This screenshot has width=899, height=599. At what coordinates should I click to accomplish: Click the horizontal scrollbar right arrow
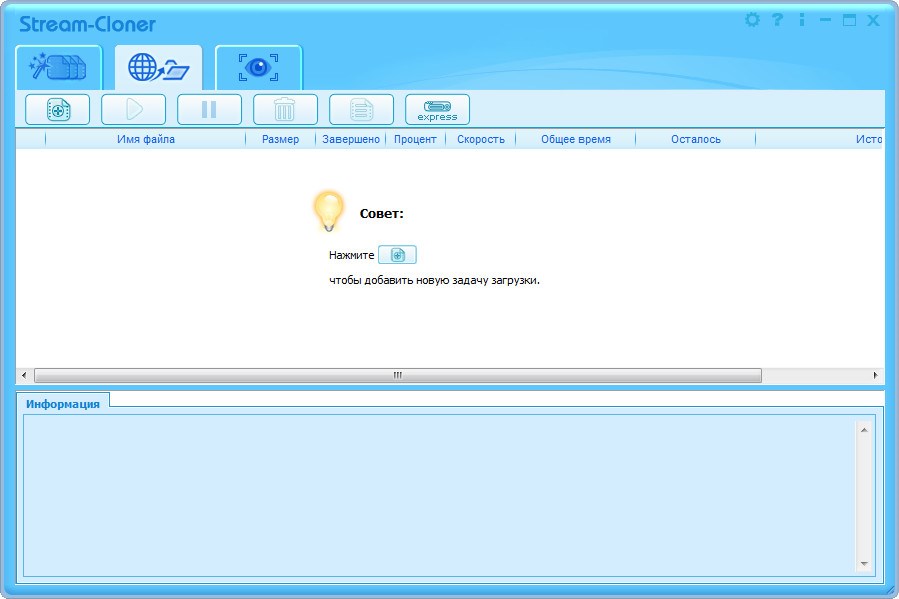tap(876, 376)
